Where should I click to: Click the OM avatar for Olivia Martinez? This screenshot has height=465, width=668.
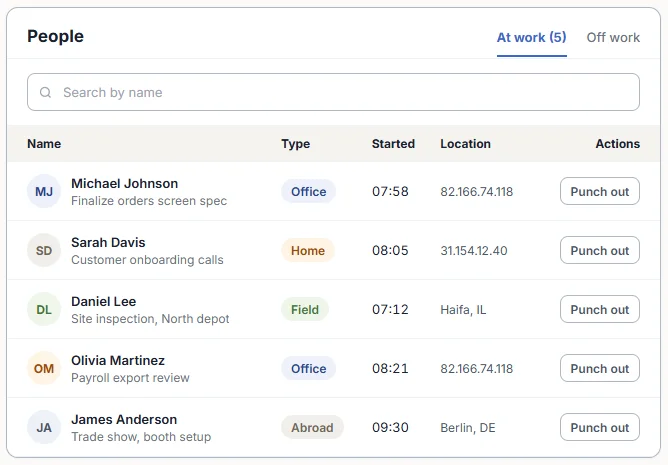tap(44, 368)
